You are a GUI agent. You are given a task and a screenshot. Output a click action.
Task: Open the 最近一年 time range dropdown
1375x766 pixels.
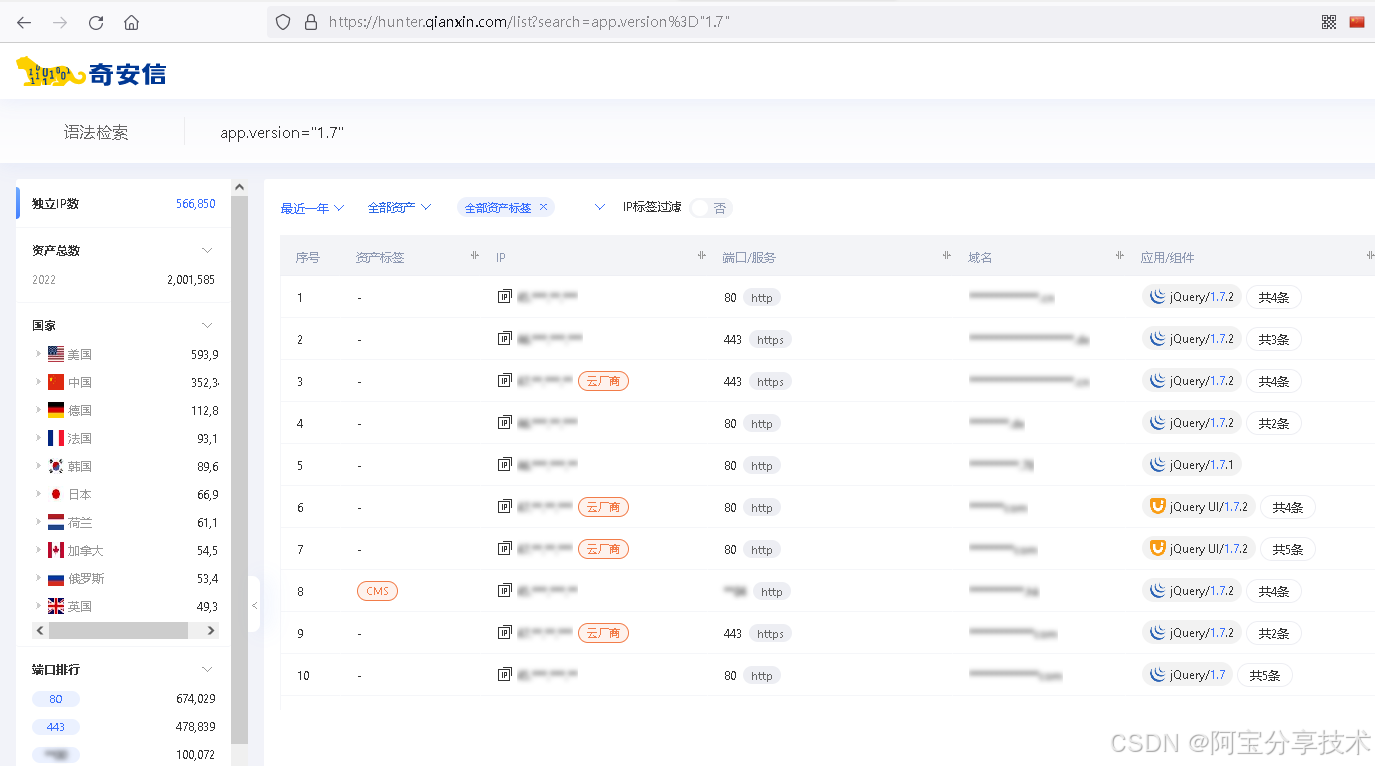312,208
